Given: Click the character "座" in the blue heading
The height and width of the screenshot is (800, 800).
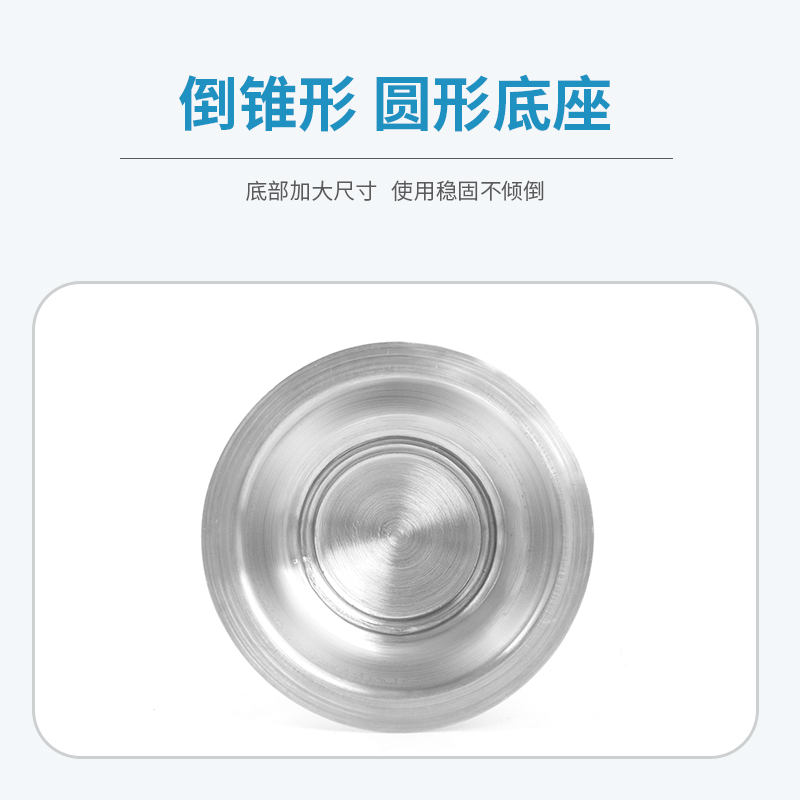Looking at the screenshot, I should pos(583,104).
